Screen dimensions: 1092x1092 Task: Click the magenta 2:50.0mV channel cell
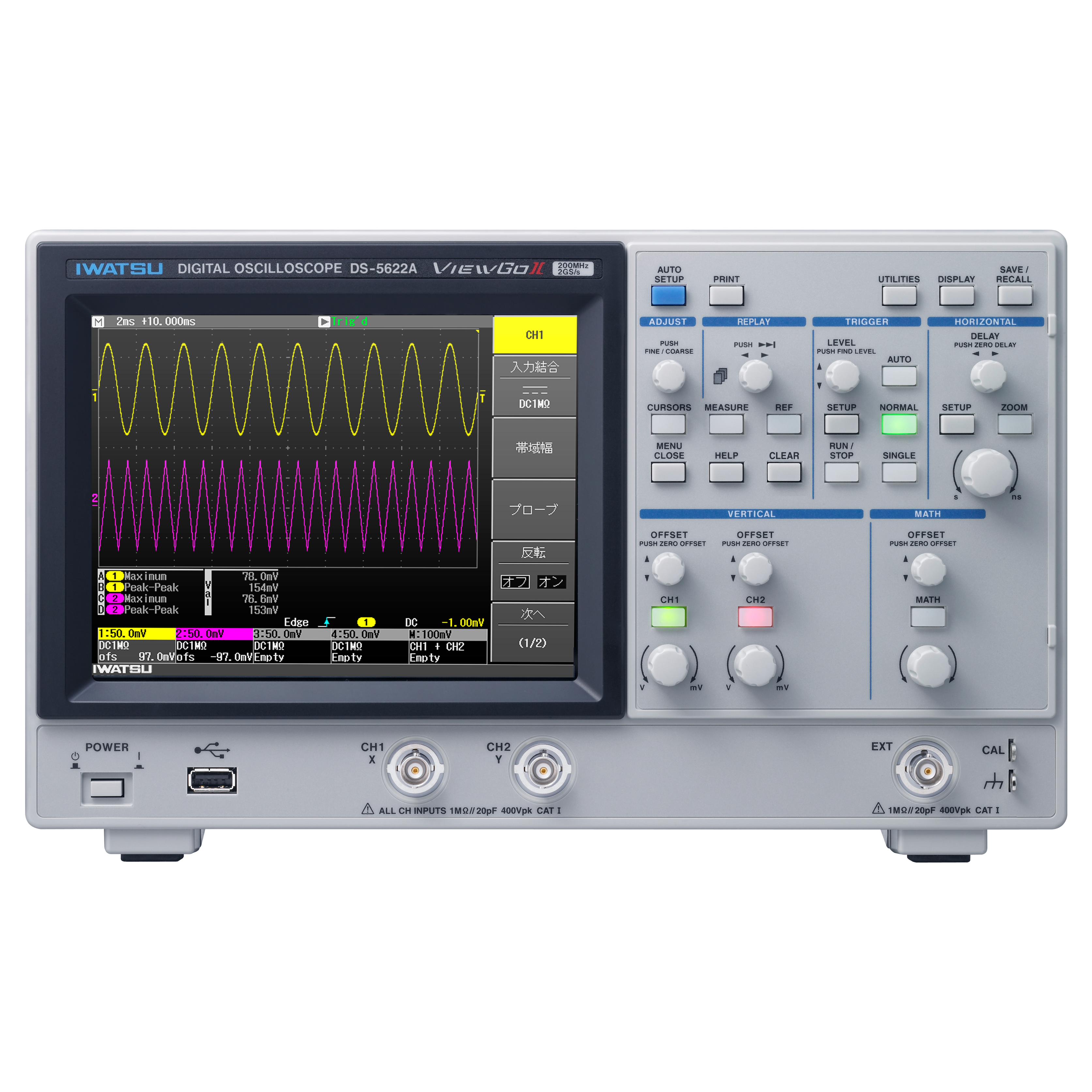[x=214, y=634]
